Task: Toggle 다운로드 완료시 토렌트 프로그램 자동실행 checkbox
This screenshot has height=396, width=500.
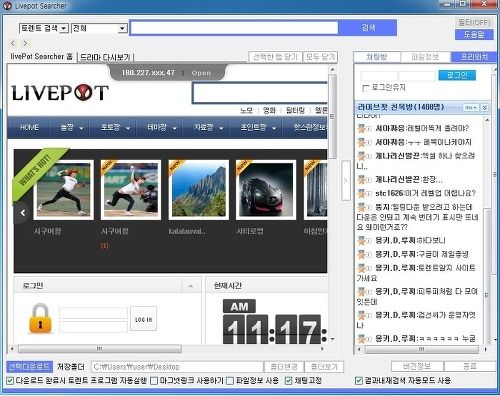Action: point(10,381)
